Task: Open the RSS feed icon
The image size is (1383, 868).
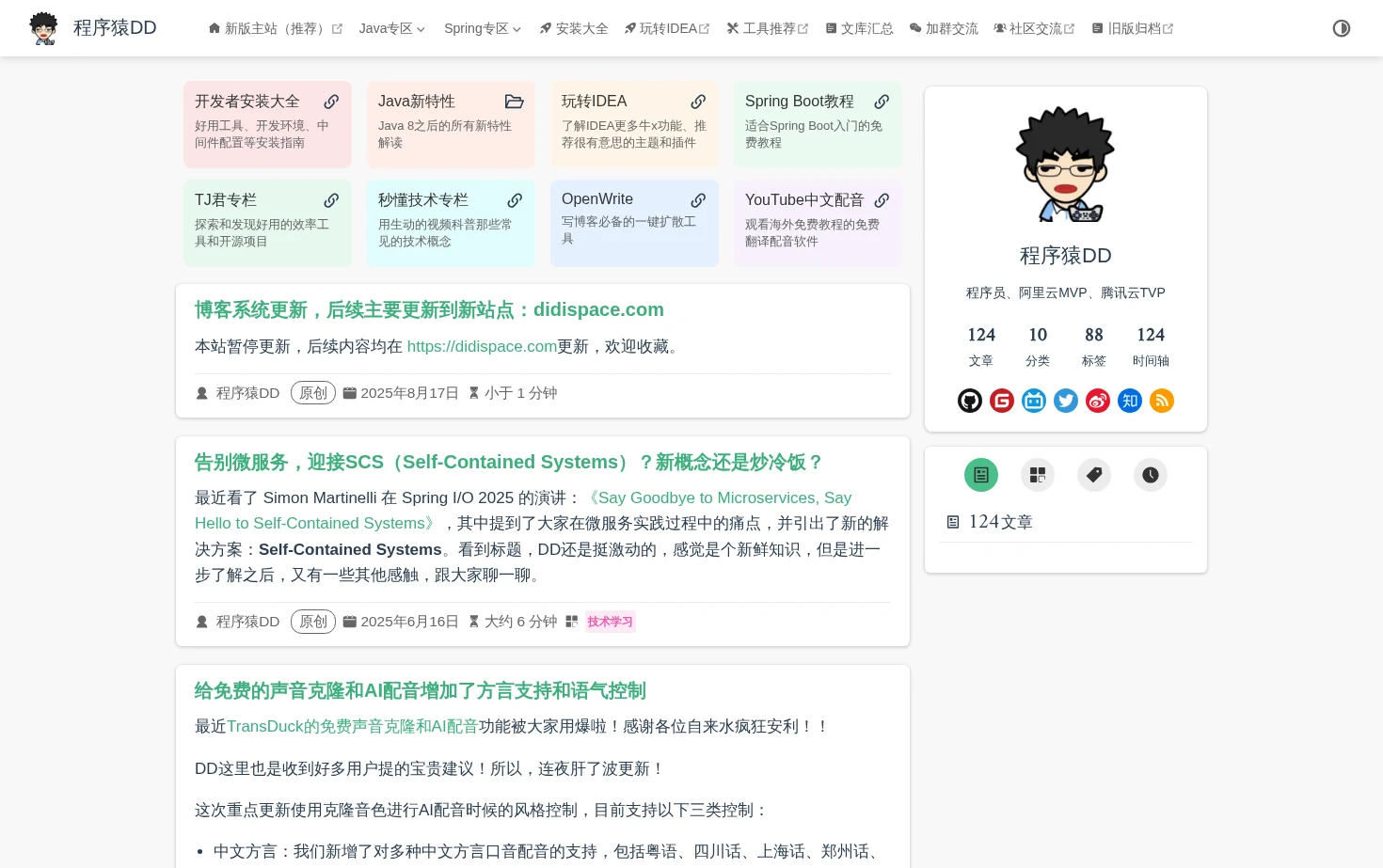Action: point(1162,401)
